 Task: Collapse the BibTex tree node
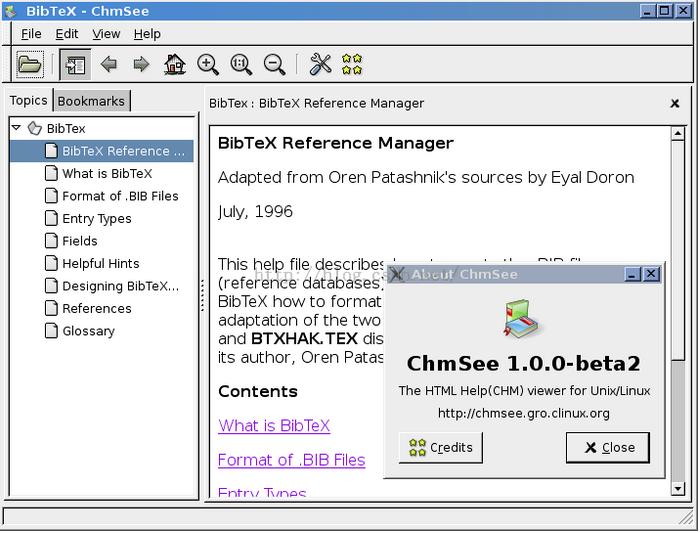click(x=17, y=128)
